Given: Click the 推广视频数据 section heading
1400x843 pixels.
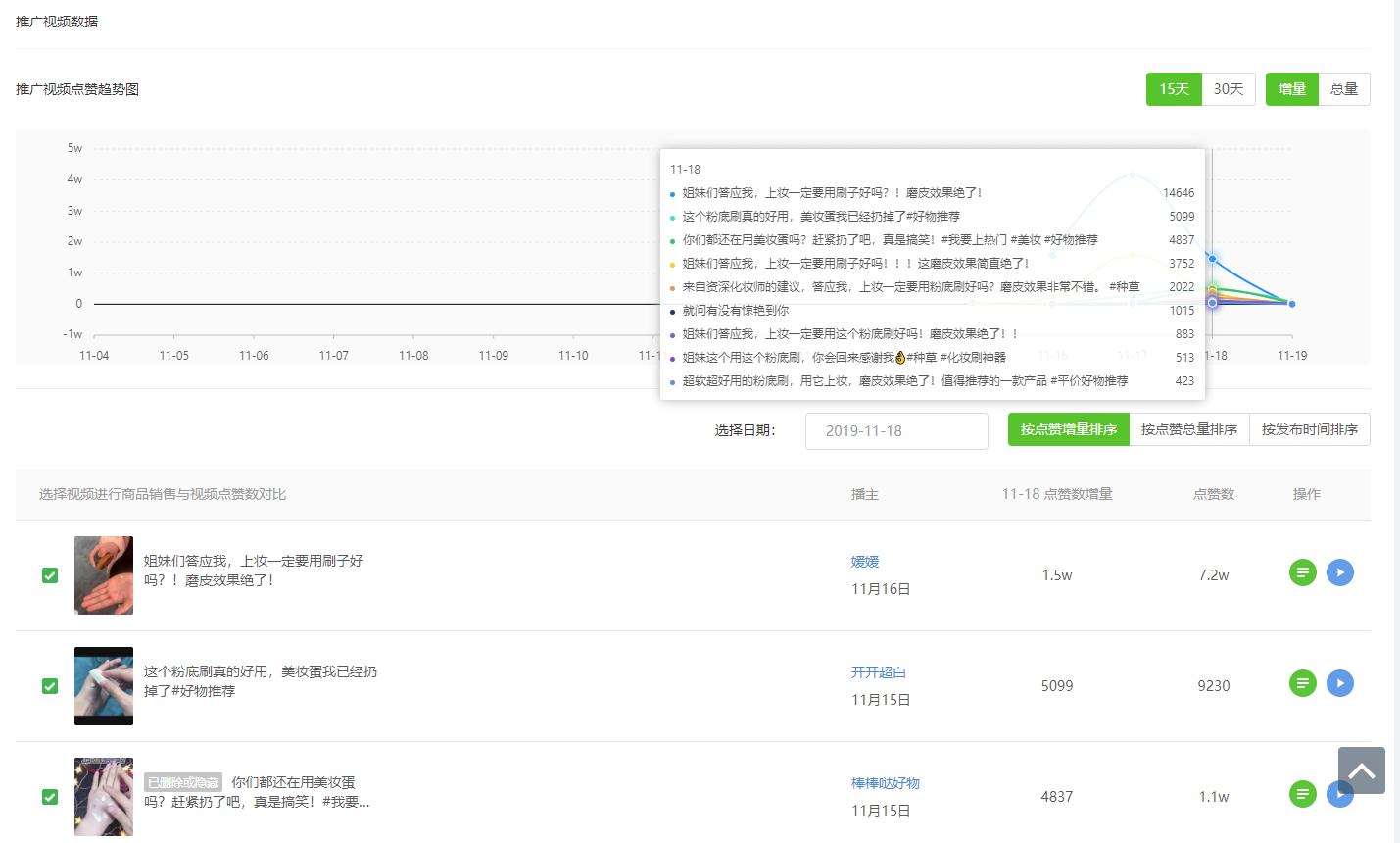Looking at the screenshot, I should pyautogui.click(x=57, y=22).
